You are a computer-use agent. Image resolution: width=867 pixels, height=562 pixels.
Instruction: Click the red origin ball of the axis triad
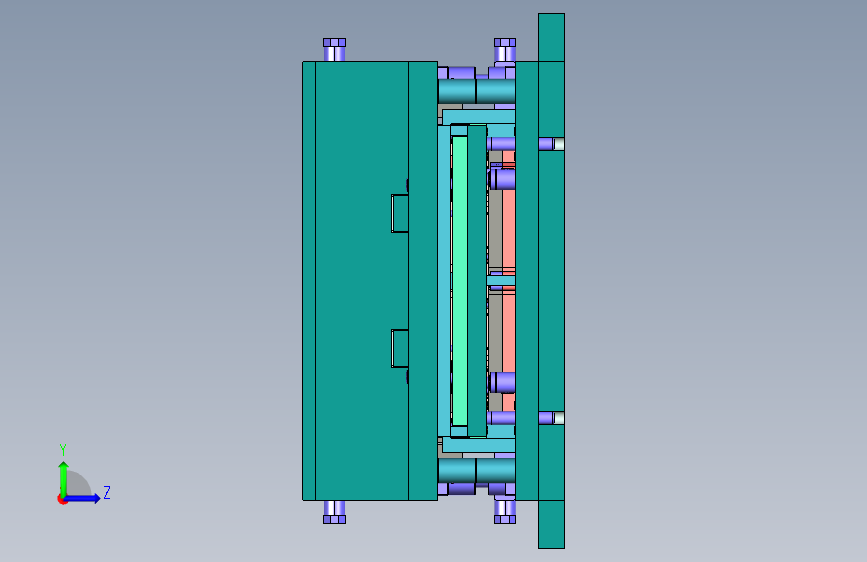(62, 499)
